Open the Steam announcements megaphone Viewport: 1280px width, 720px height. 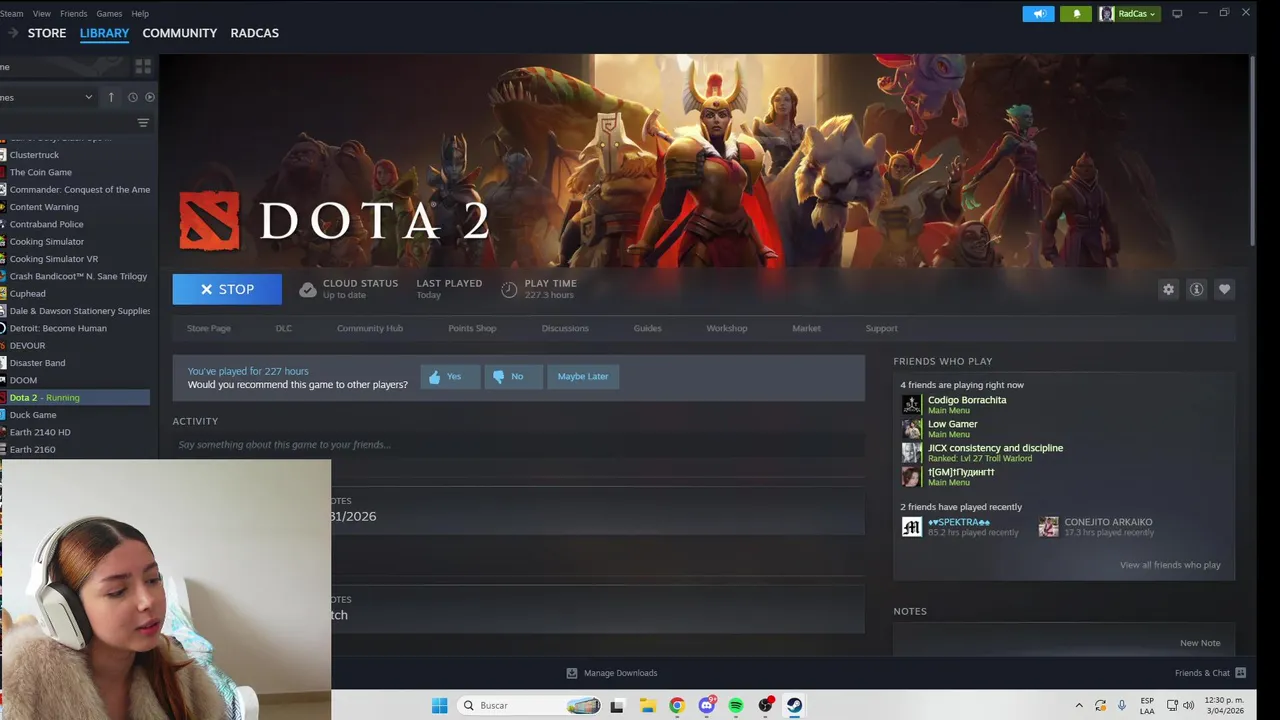click(1038, 14)
